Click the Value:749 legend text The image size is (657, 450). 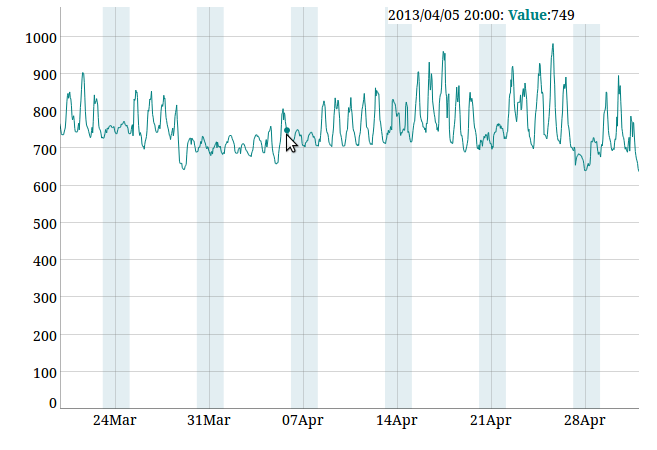[x=541, y=15]
